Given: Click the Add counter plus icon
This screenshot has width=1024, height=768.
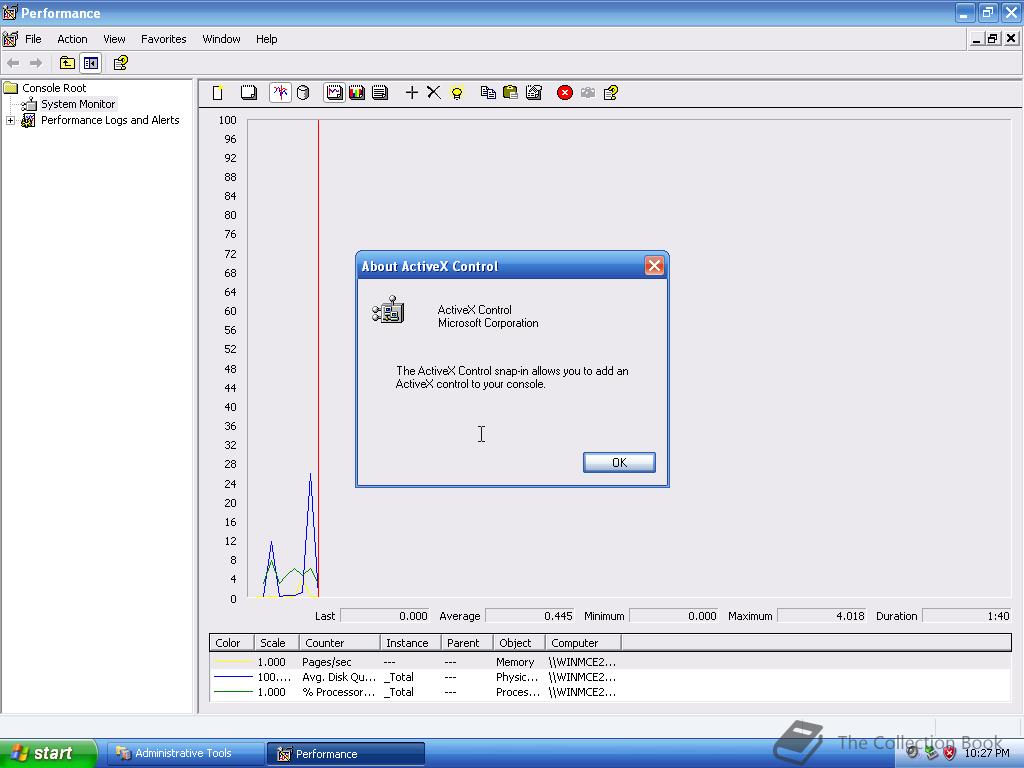Looking at the screenshot, I should (x=411, y=93).
